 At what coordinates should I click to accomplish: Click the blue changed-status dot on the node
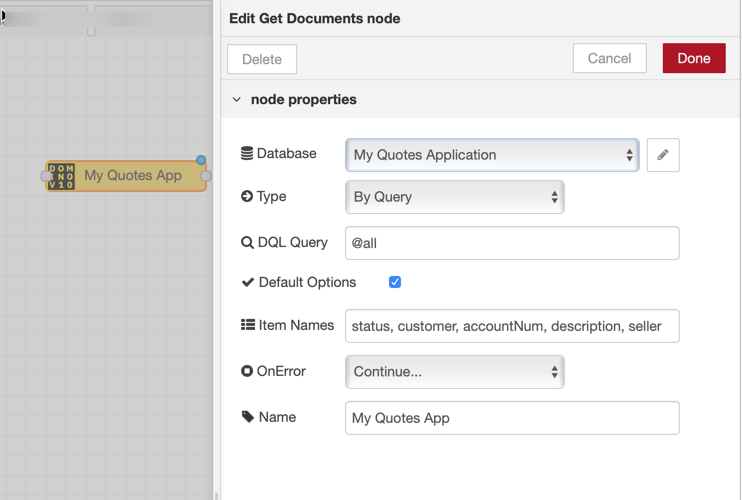[201, 160]
